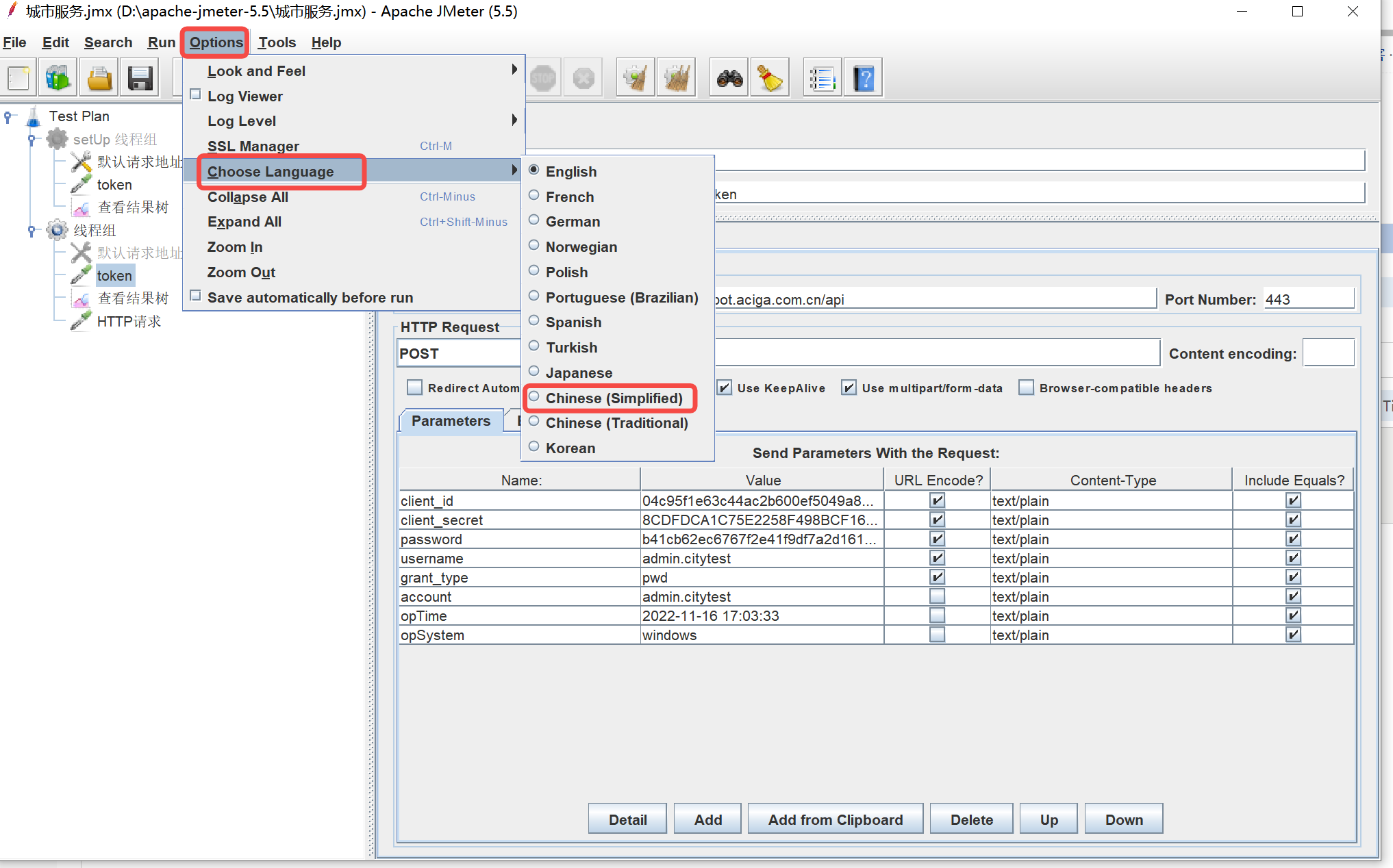This screenshot has height=868, width=1393.
Task: Click the Help question mark icon
Action: click(x=863, y=78)
